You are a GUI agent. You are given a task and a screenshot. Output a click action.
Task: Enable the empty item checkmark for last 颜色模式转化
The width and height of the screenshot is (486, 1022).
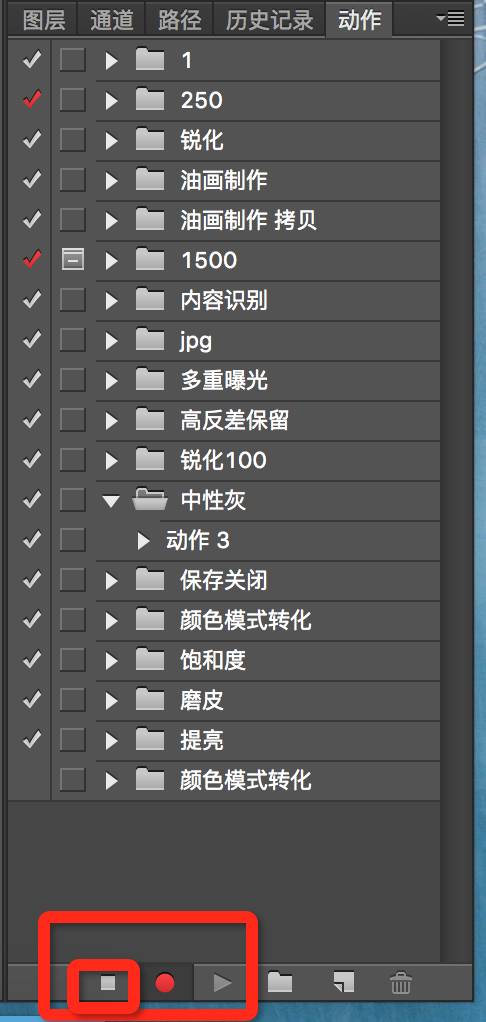pyautogui.click(x=31, y=780)
